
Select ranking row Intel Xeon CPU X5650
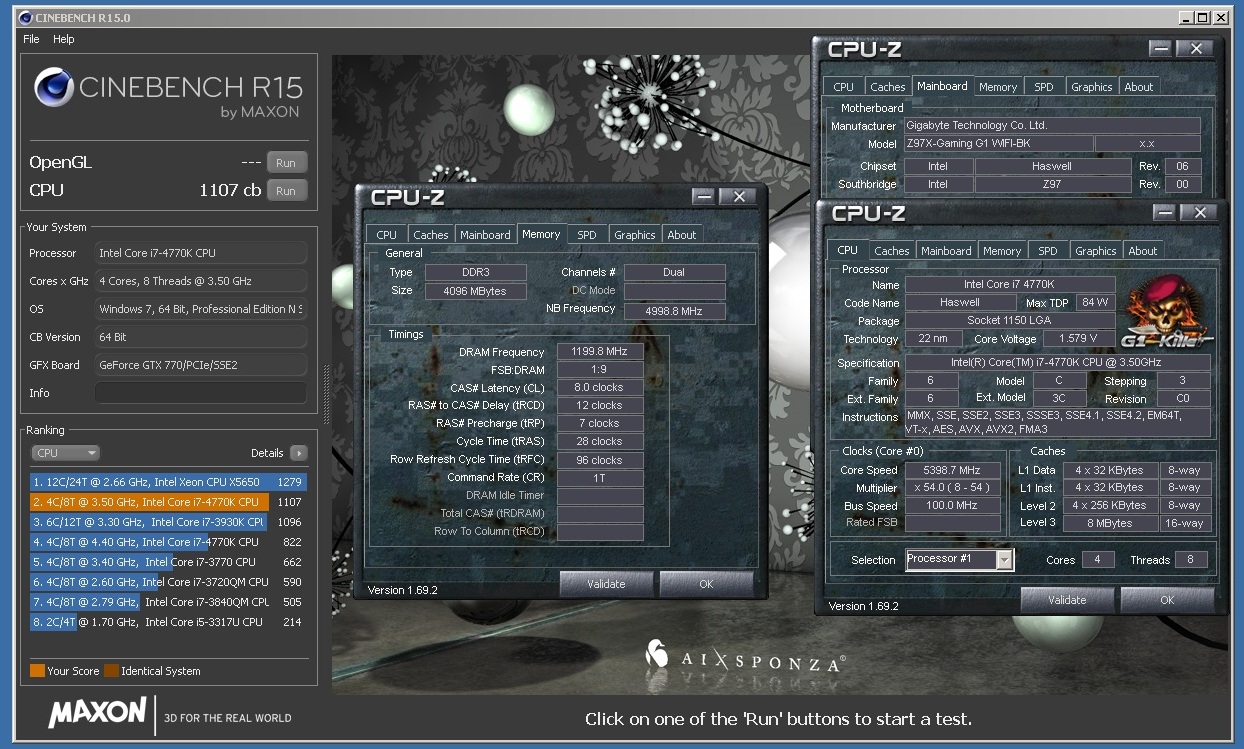pyautogui.click(x=167, y=482)
